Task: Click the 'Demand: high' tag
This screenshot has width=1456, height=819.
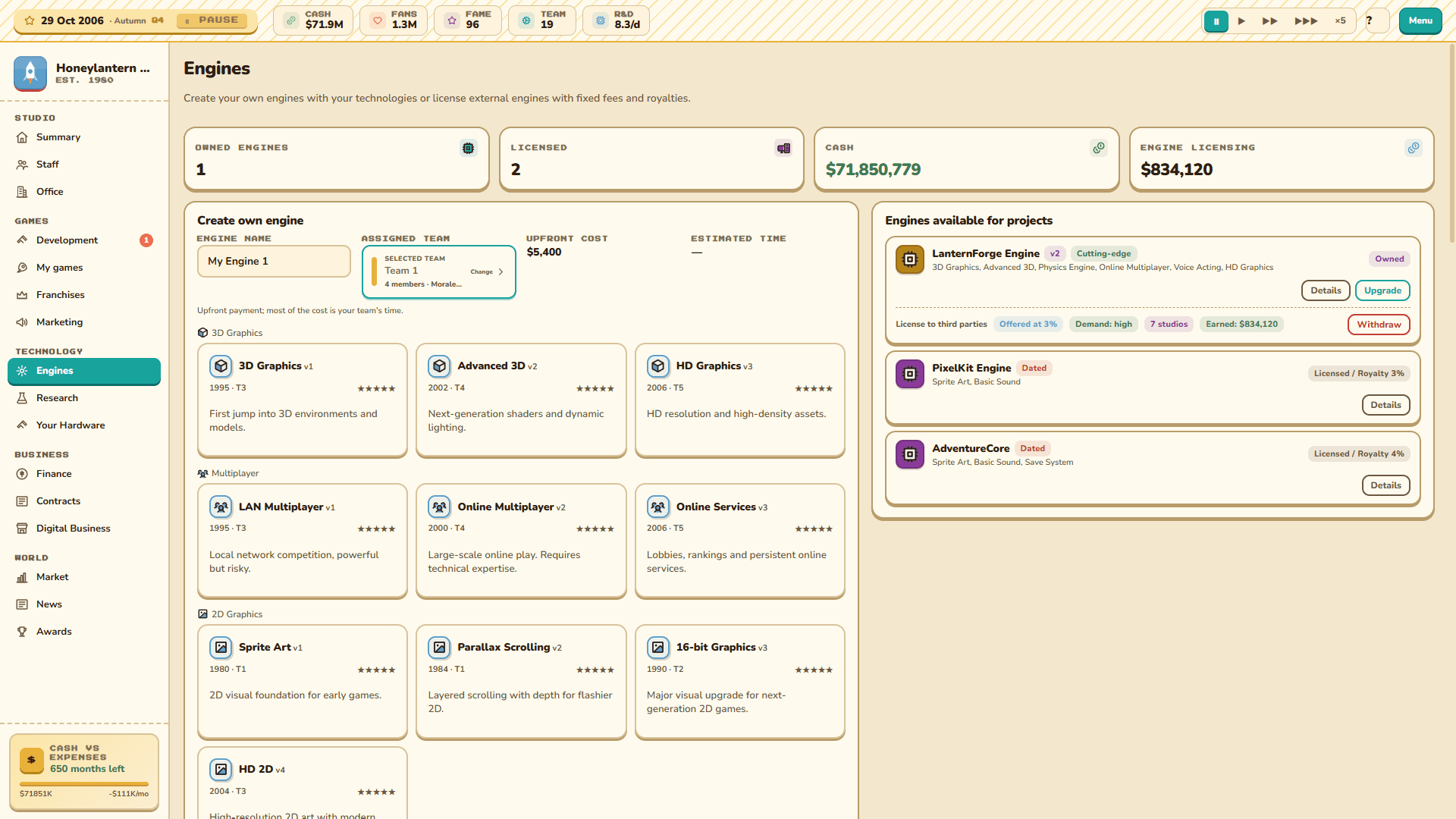Action: (1103, 325)
